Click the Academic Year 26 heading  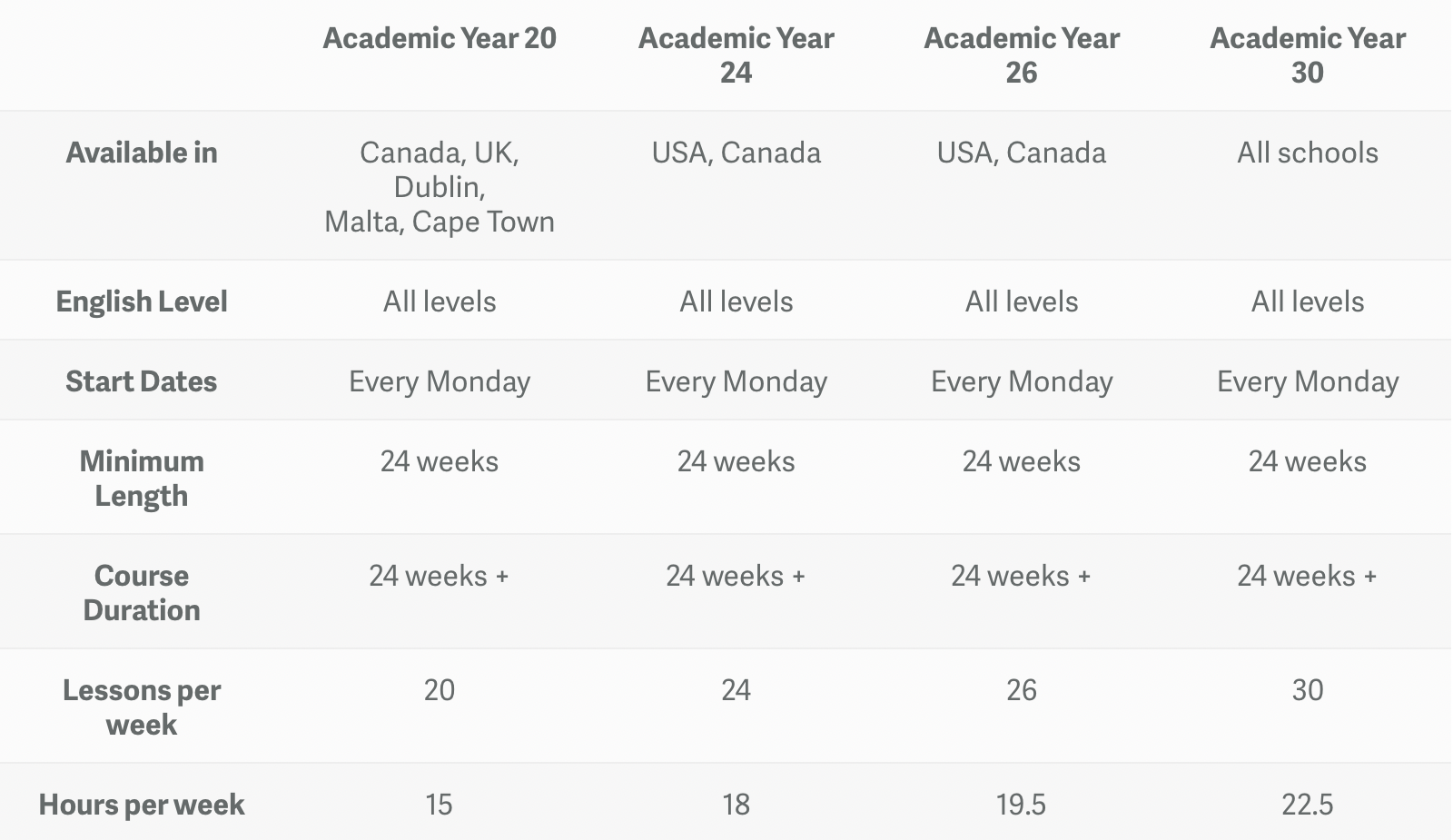pos(1022,54)
